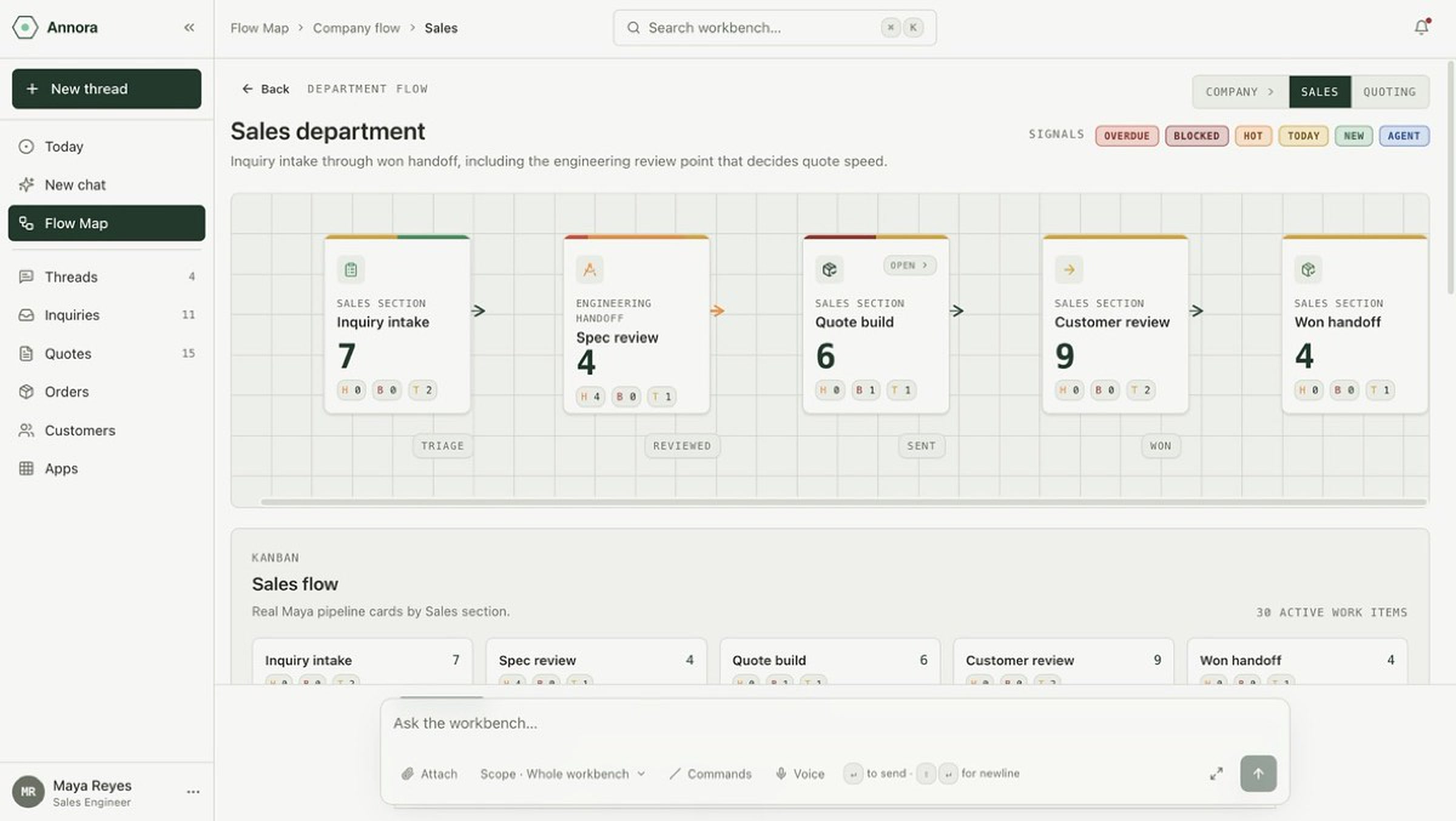
Task: Click the Today clock icon
Action: point(26,146)
